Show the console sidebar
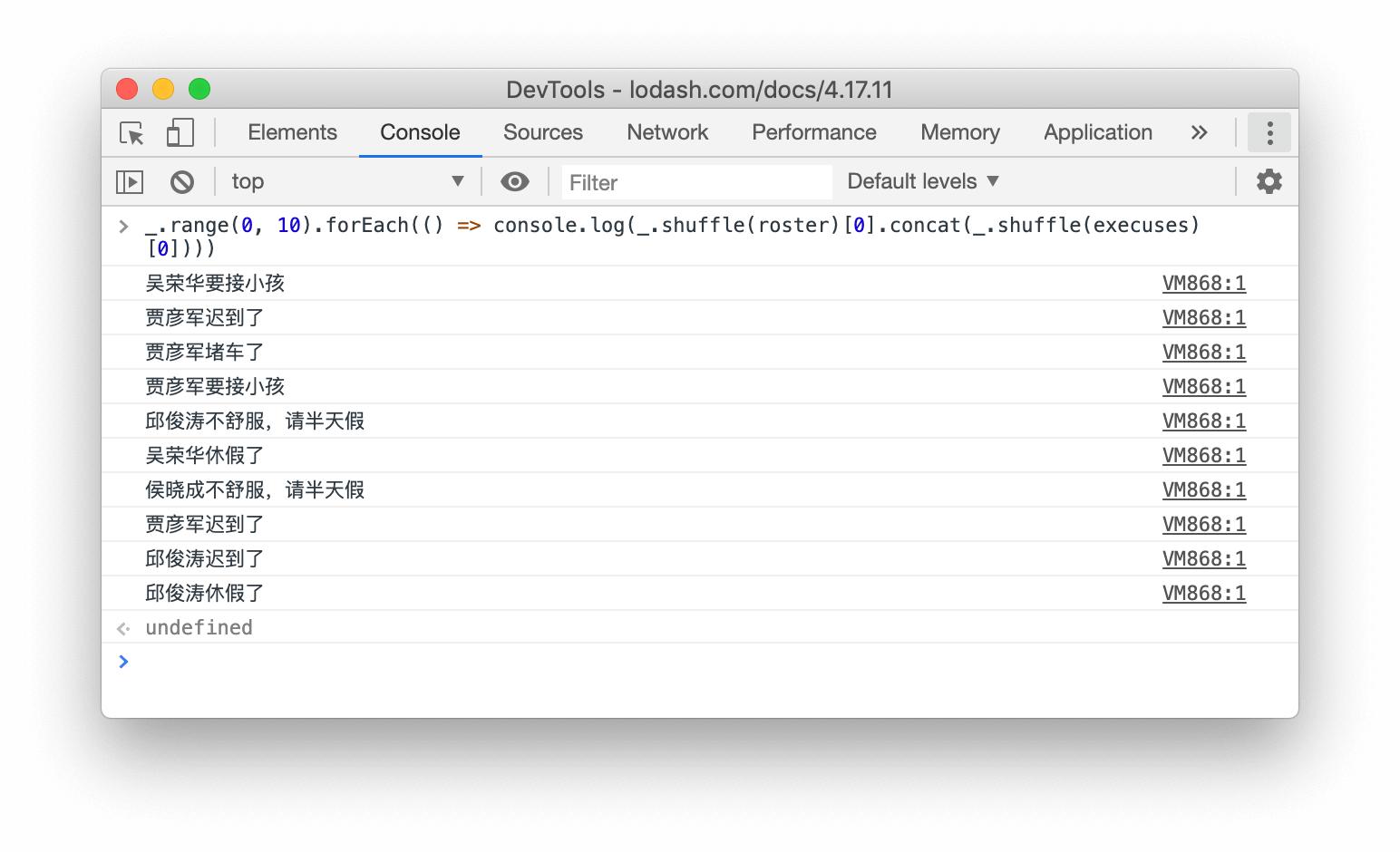 coord(130,182)
